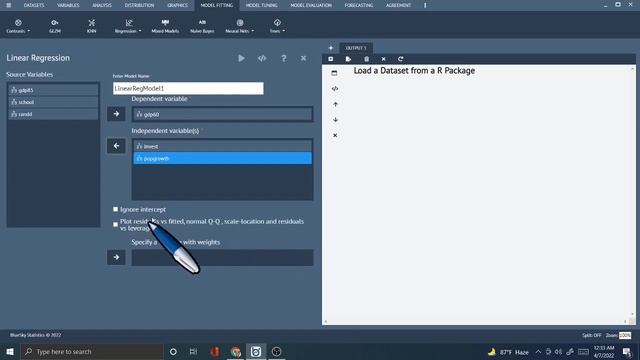Image resolution: width=640 pixels, height=360 pixels.
Task: Select school in Source Variables
Action: [53, 102]
